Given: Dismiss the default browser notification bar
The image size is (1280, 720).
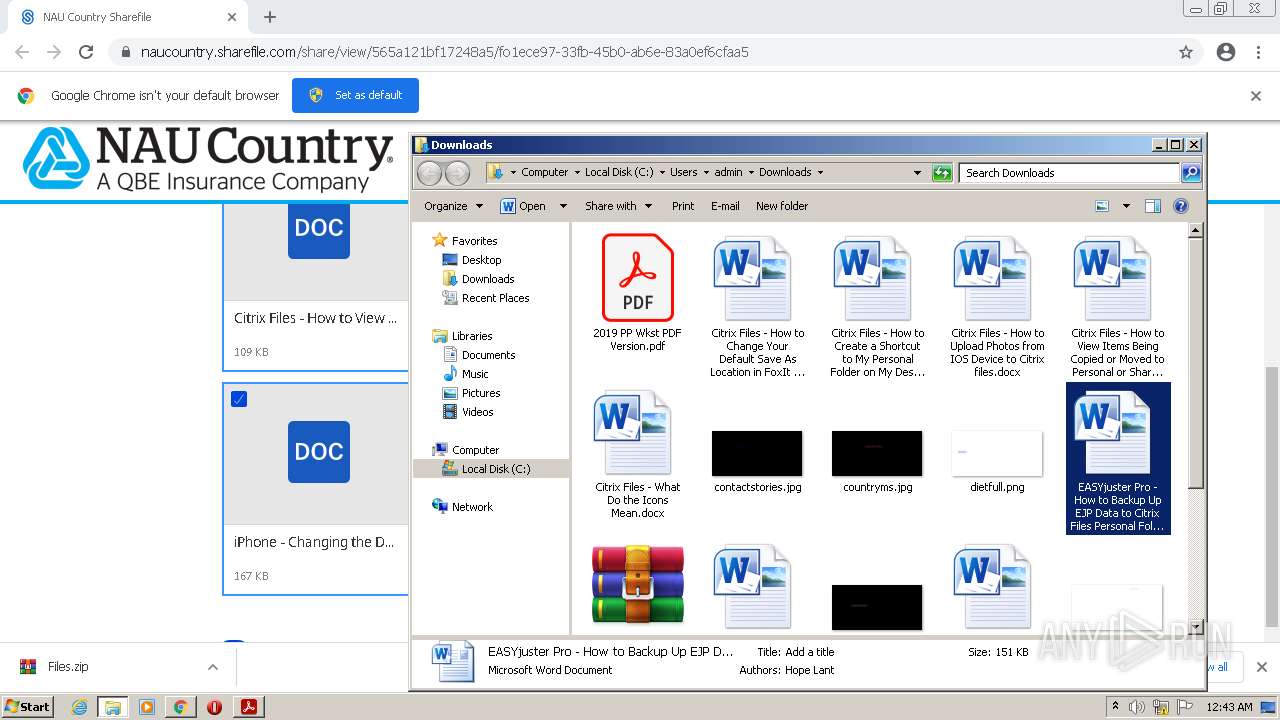Looking at the screenshot, I should [1256, 96].
